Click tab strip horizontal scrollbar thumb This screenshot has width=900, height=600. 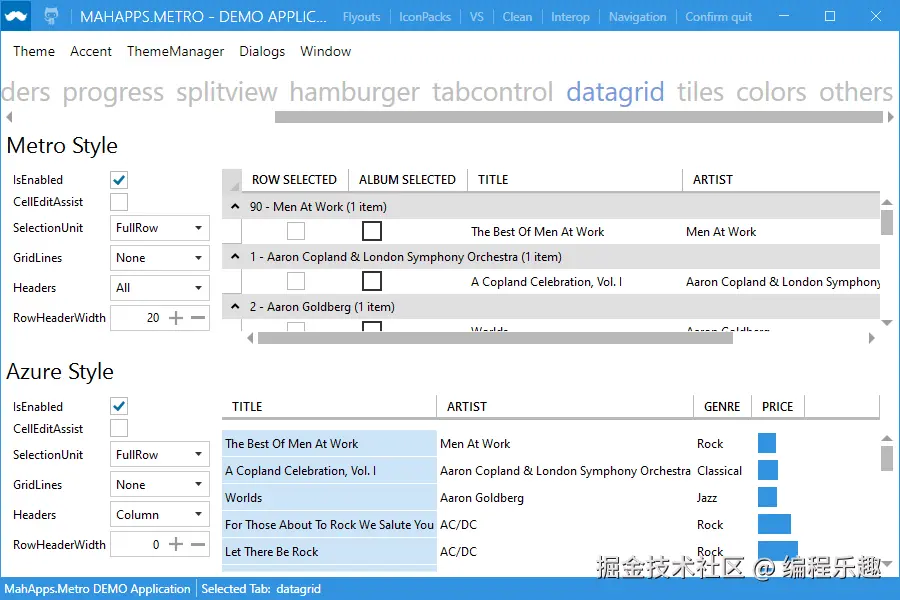(579, 117)
